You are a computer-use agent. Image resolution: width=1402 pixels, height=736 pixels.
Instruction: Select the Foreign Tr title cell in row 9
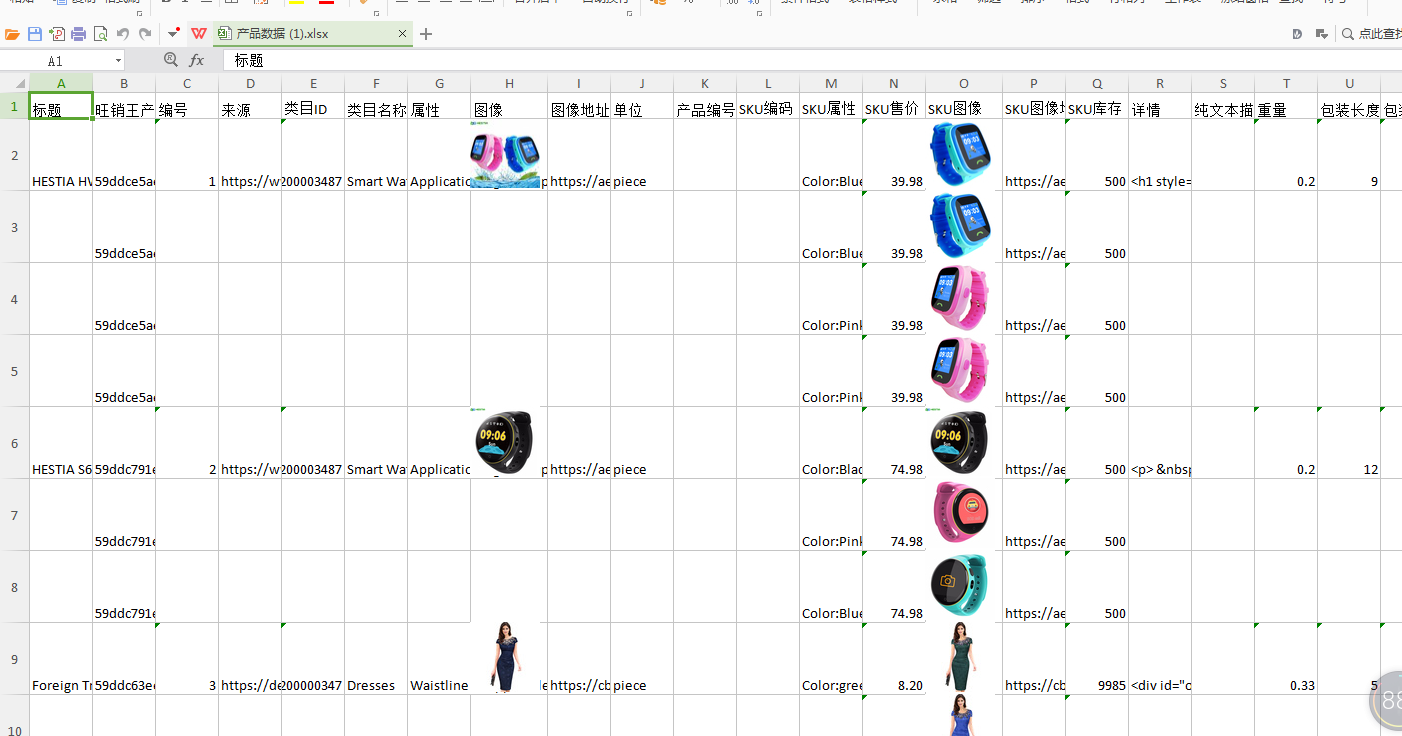coord(61,659)
